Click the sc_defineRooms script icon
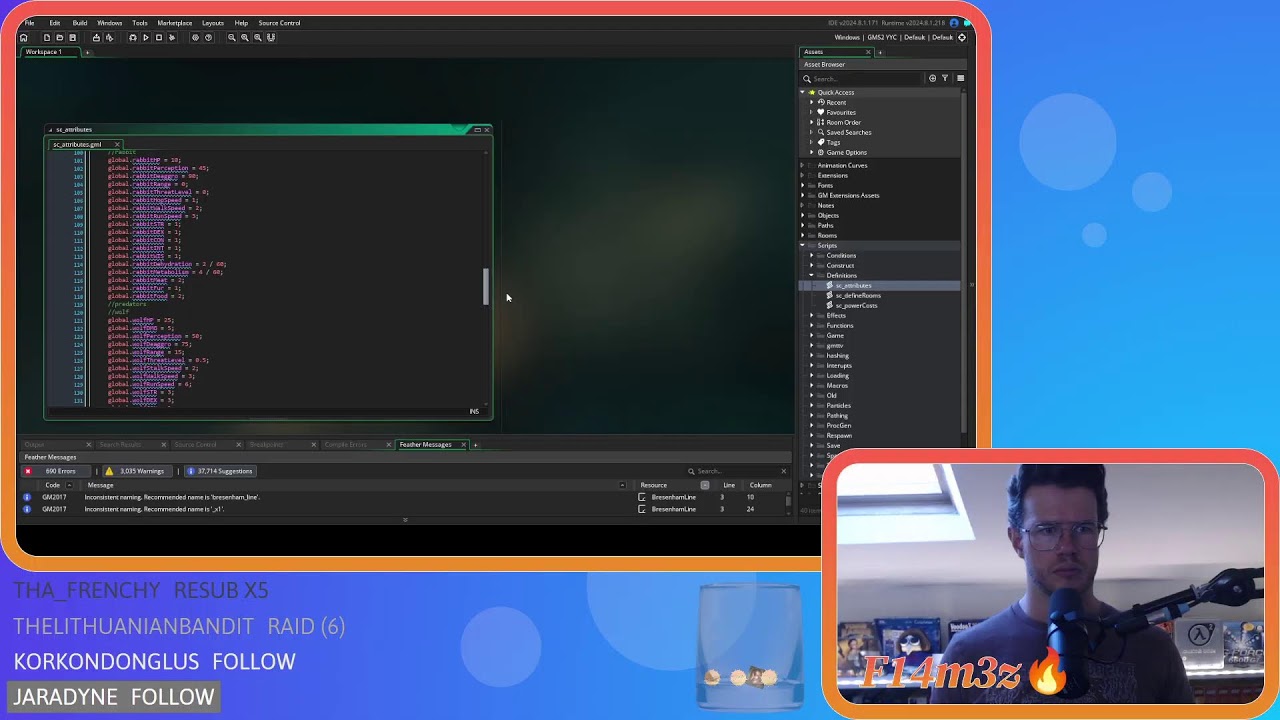The width and height of the screenshot is (1280, 720). [830, 295]
